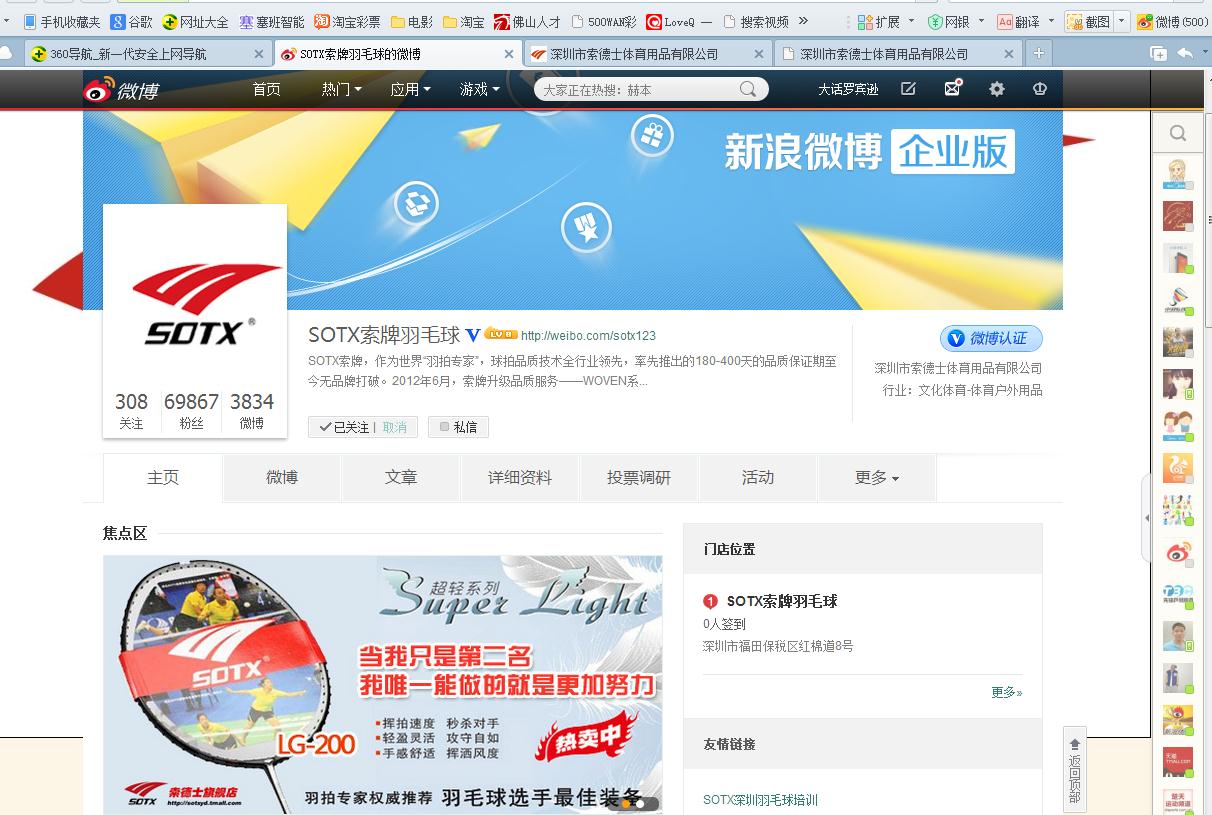Open the 500WAN彩 bookmark

[x=603, y=21]
